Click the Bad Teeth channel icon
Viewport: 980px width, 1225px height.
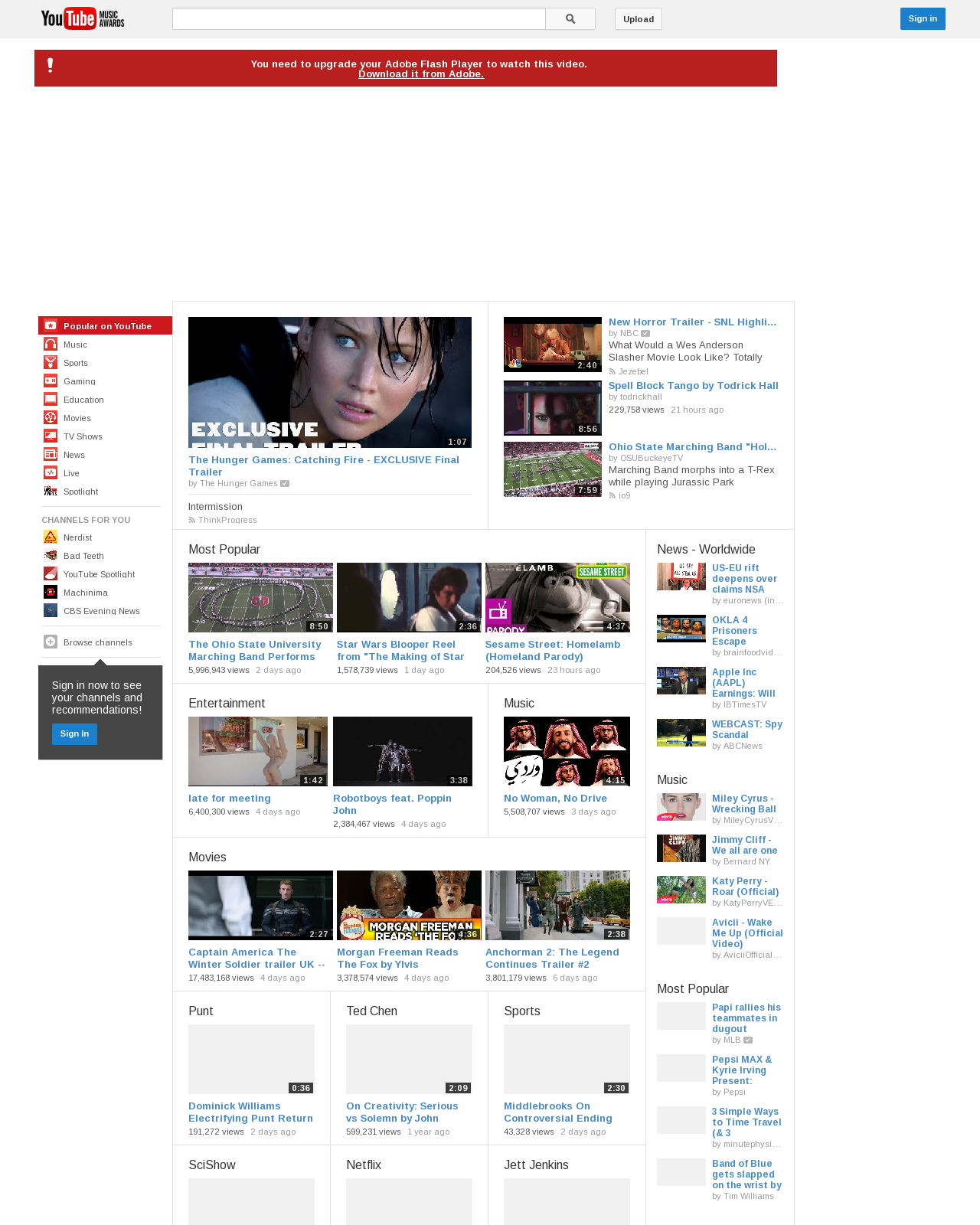[51, 555]
